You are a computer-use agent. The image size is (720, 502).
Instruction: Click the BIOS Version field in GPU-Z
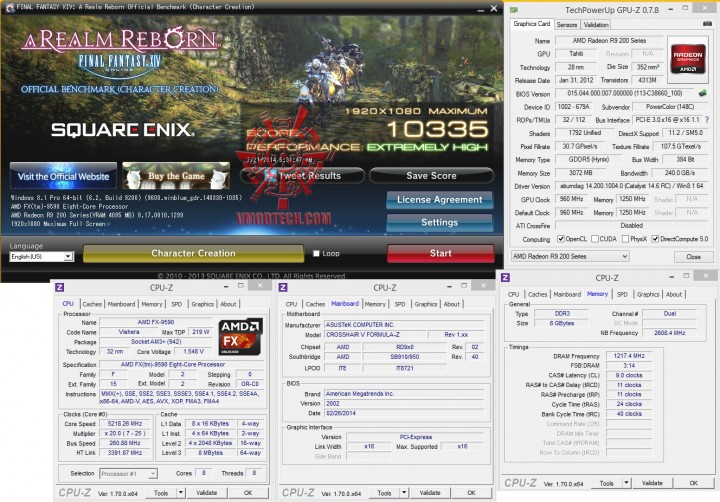tap(626, 93)
